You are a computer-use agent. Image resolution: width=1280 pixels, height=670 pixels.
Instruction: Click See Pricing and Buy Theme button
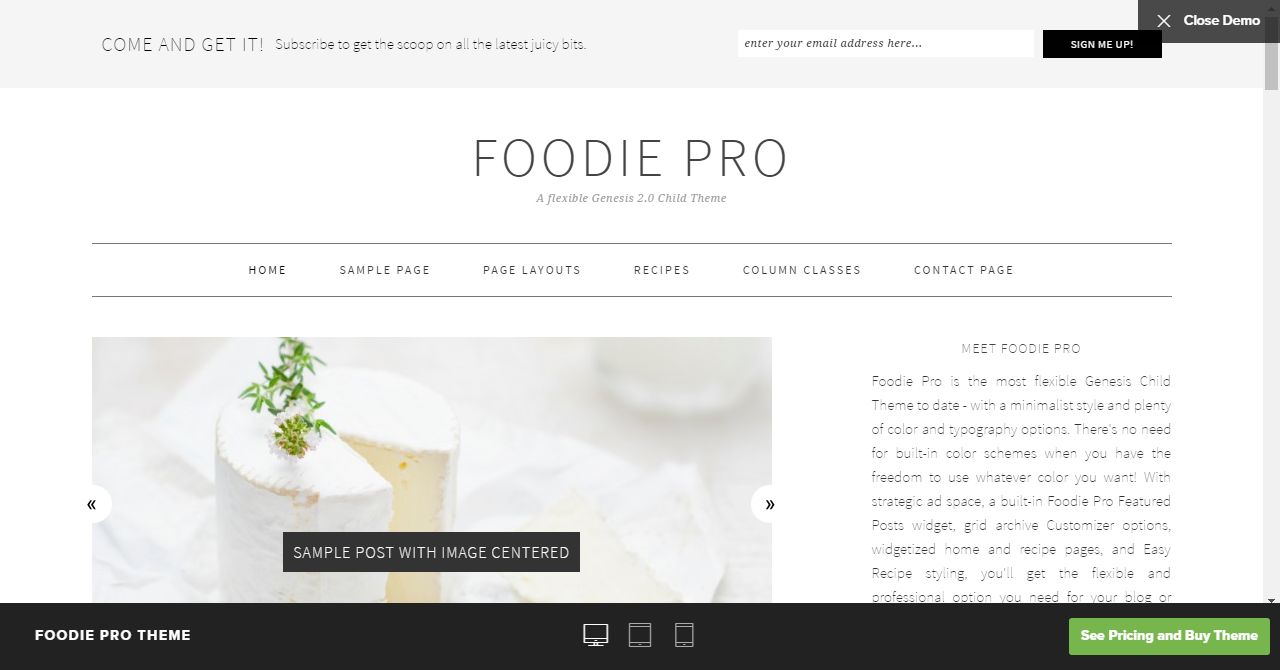[x=1169, y=636]
